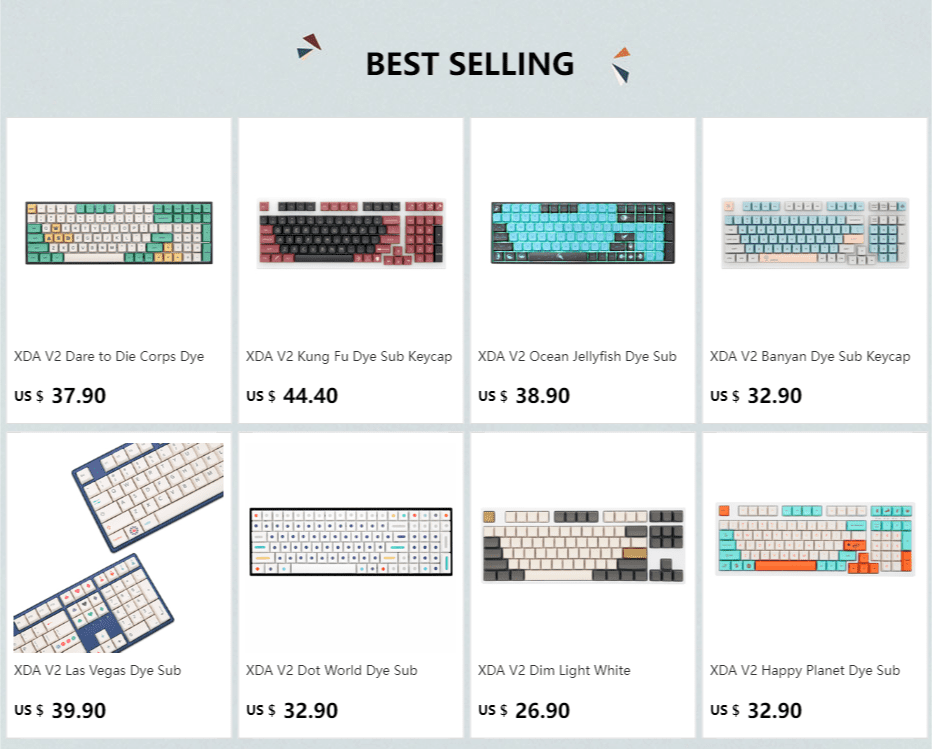The width and height of the screenshot is (932, 749).
Task: Open the Dim Light White keyboard image
Action: click(582, 545)
